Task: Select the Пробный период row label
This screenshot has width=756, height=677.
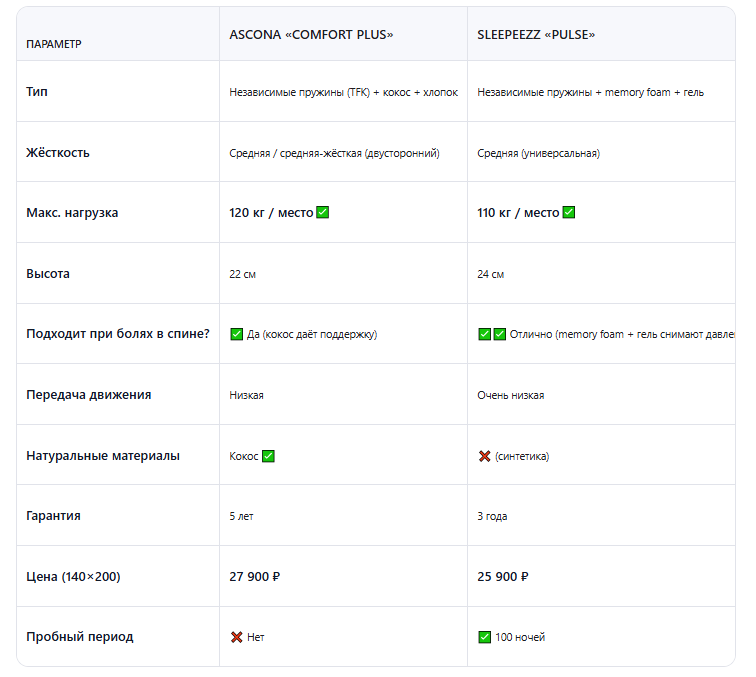Action: pyautogui.click(x=80, y=636)
